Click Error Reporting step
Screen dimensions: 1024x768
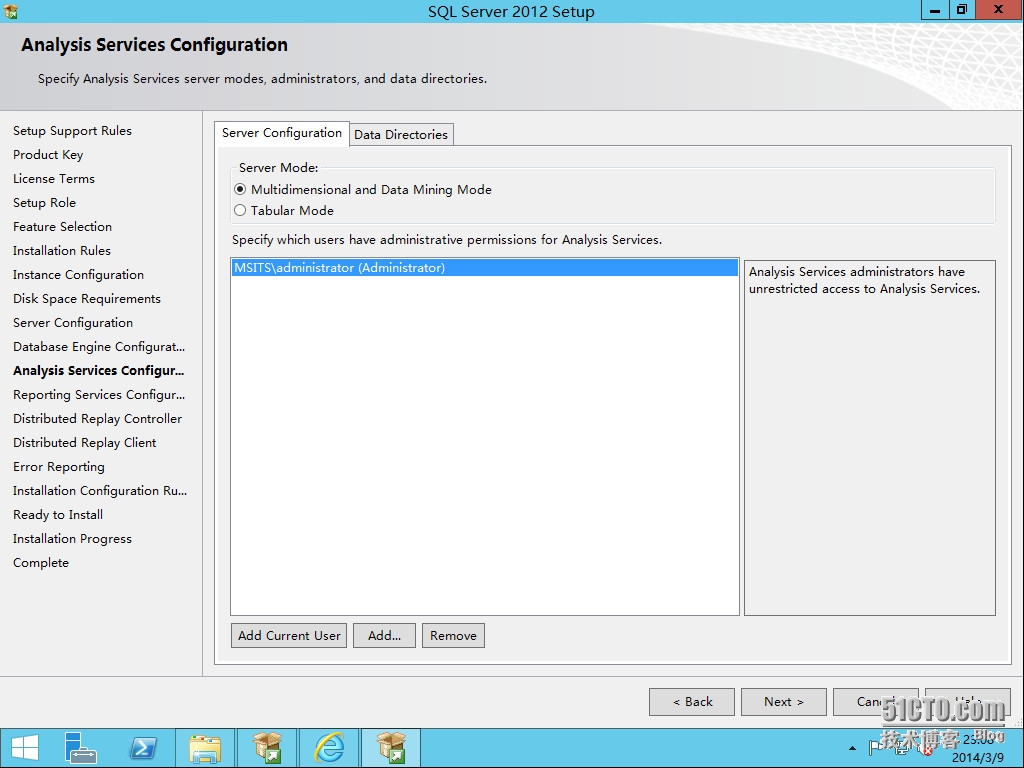click(x=59, y=467)
